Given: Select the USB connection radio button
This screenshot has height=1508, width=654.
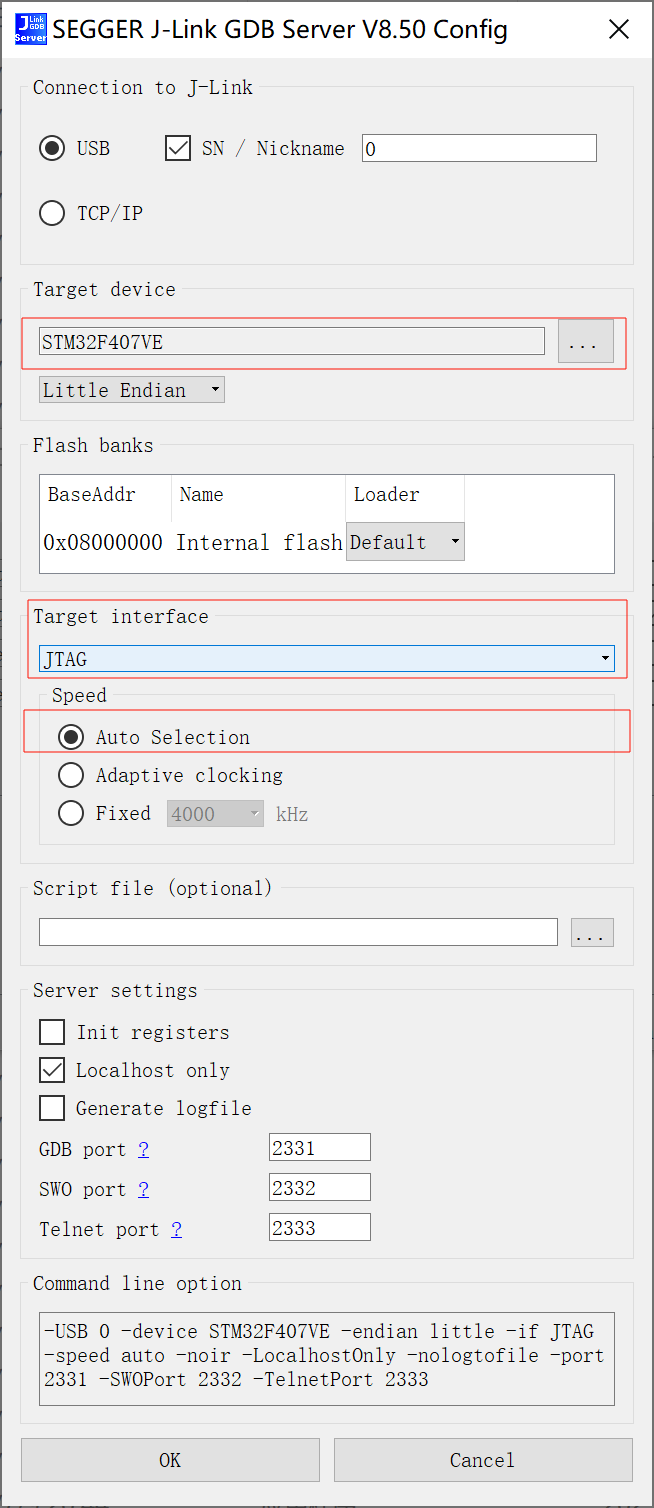Looking at the screenshot, I should pos(52,149).
